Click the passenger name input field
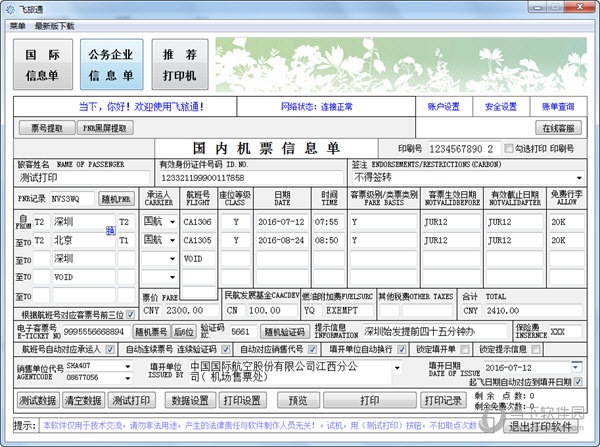 80,177
